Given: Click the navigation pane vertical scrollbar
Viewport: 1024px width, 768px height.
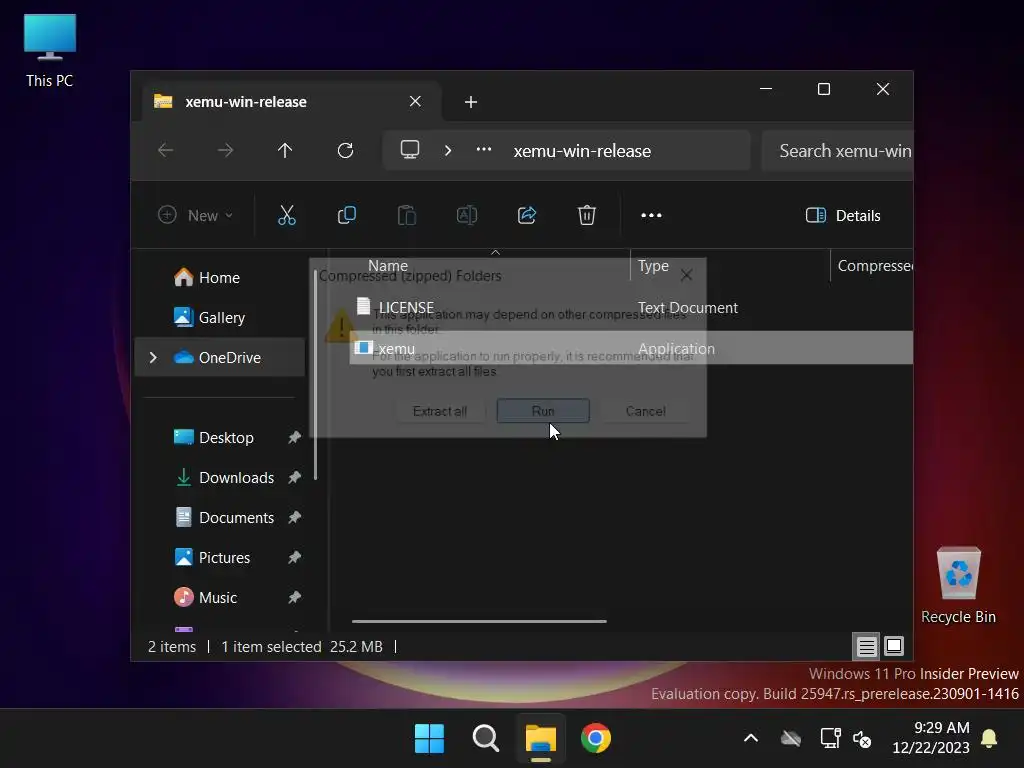Looking at the screenshot, I should point(315,376).
